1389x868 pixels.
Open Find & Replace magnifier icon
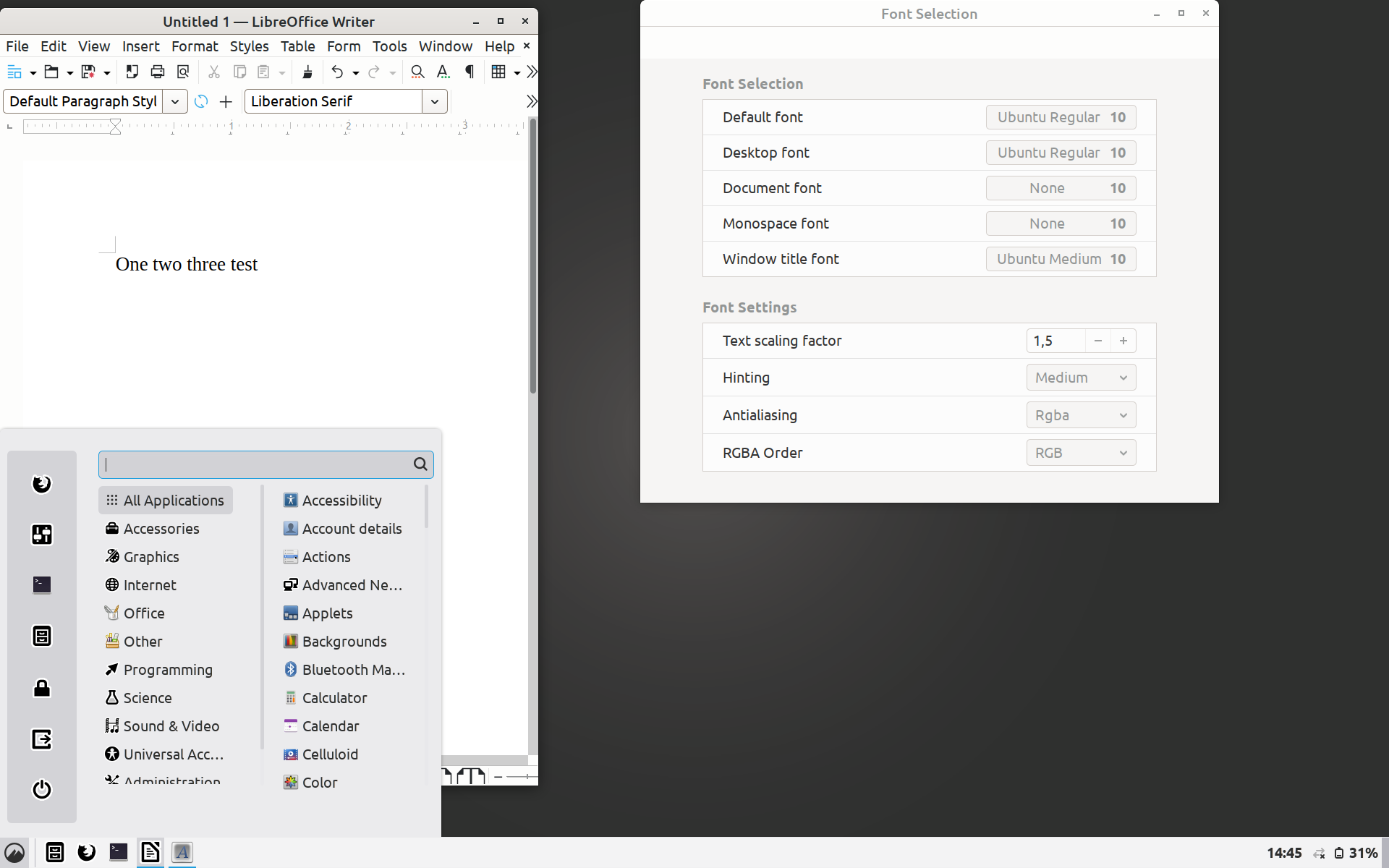click(417, 72)
